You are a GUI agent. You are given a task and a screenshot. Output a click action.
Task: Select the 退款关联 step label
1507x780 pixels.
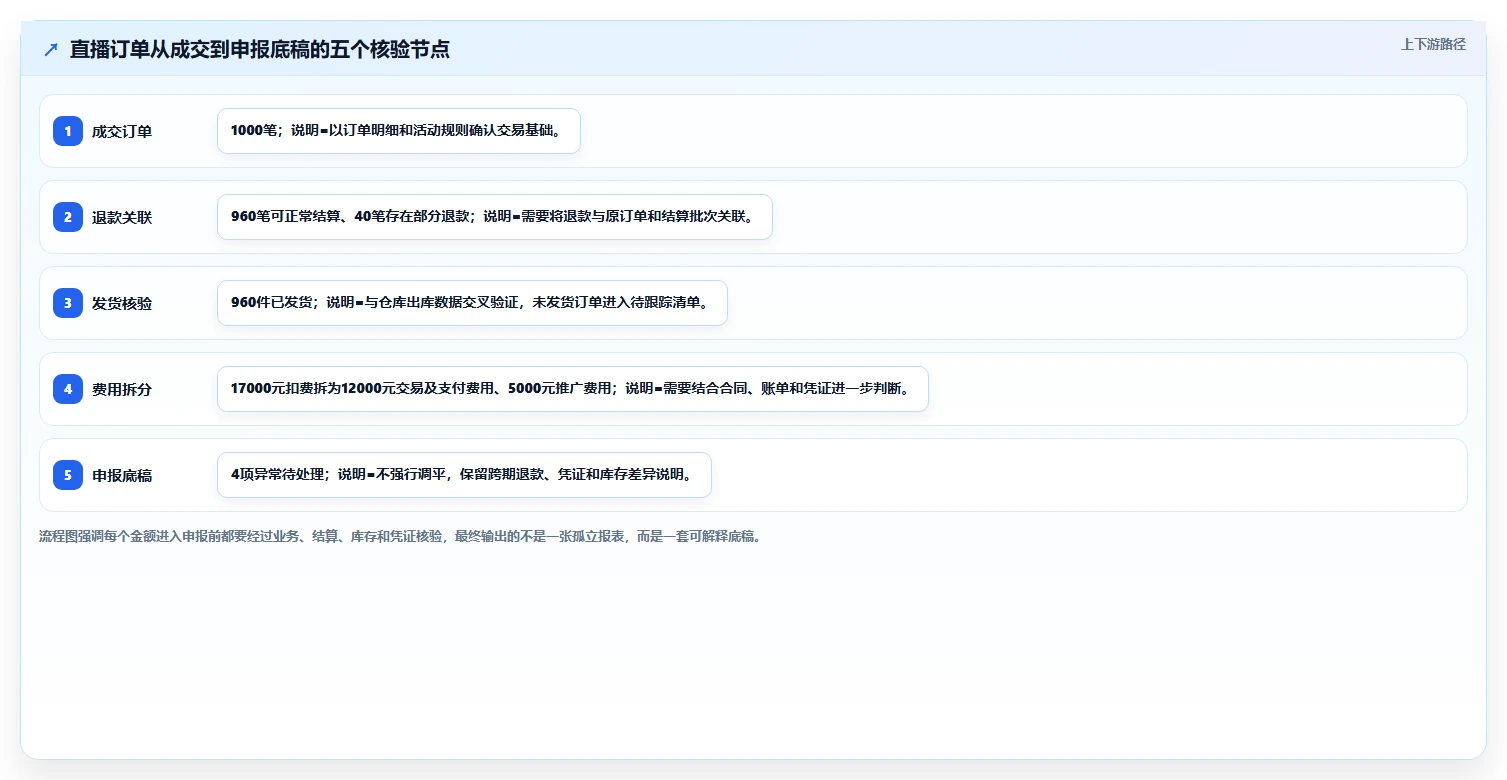(122, 217)
